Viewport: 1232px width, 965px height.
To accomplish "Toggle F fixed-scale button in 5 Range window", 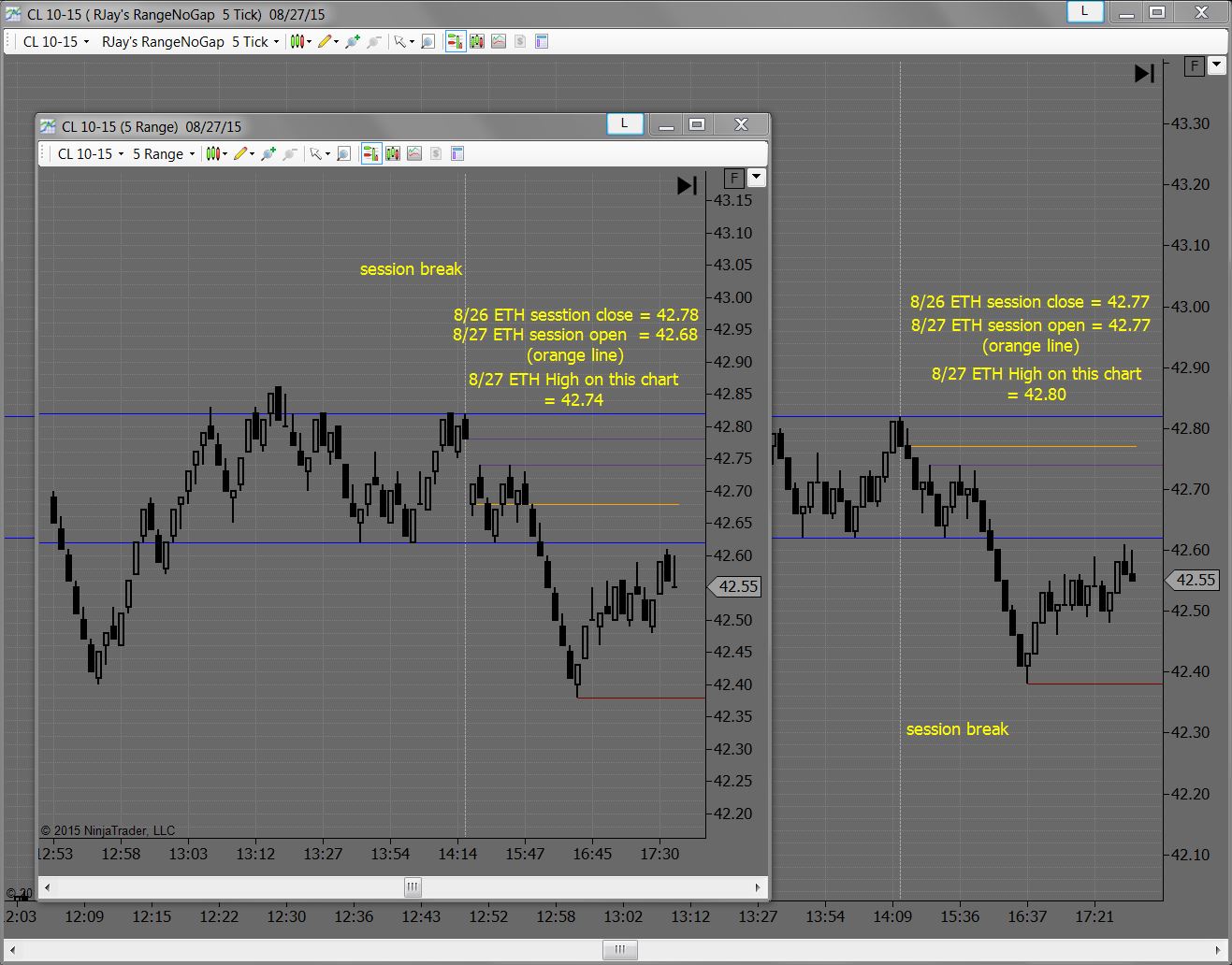I will (x=734, y=178).
